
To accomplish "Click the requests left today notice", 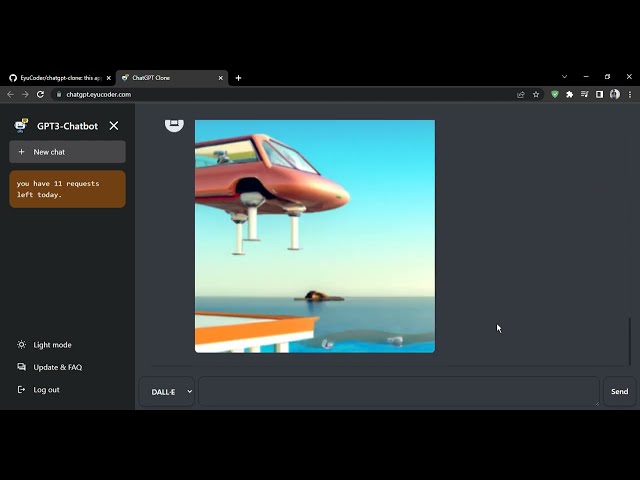I will pyautogui.click(x=67, y=189).
